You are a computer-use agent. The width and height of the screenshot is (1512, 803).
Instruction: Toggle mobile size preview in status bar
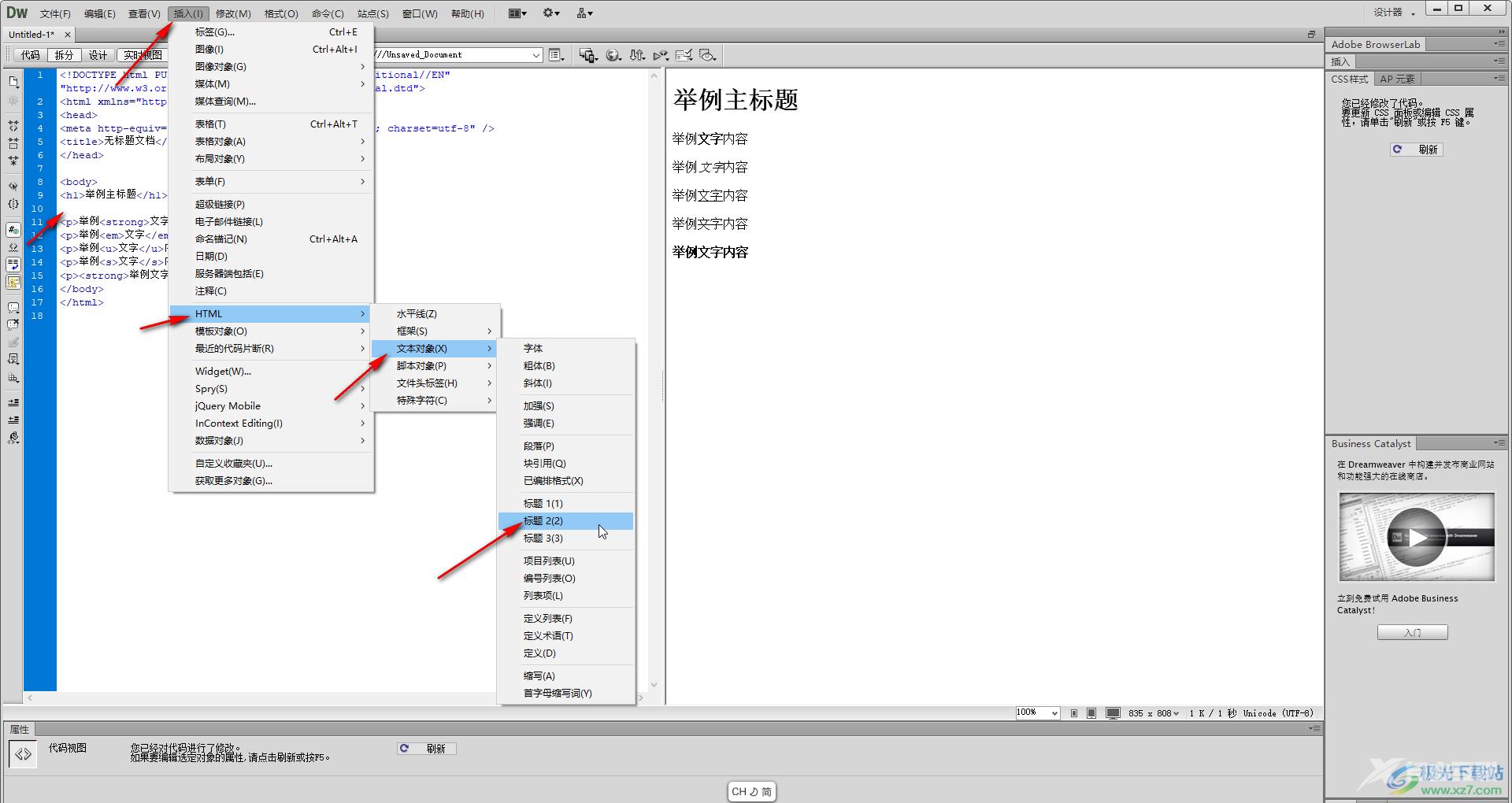tap(1074, 713)
